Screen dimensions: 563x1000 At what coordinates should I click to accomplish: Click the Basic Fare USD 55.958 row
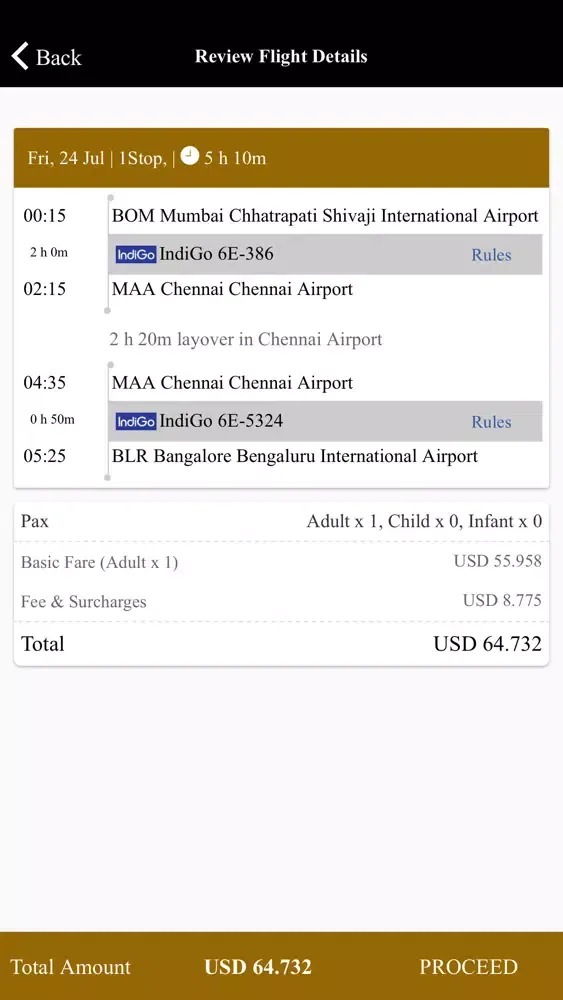(x=281, y=562)
